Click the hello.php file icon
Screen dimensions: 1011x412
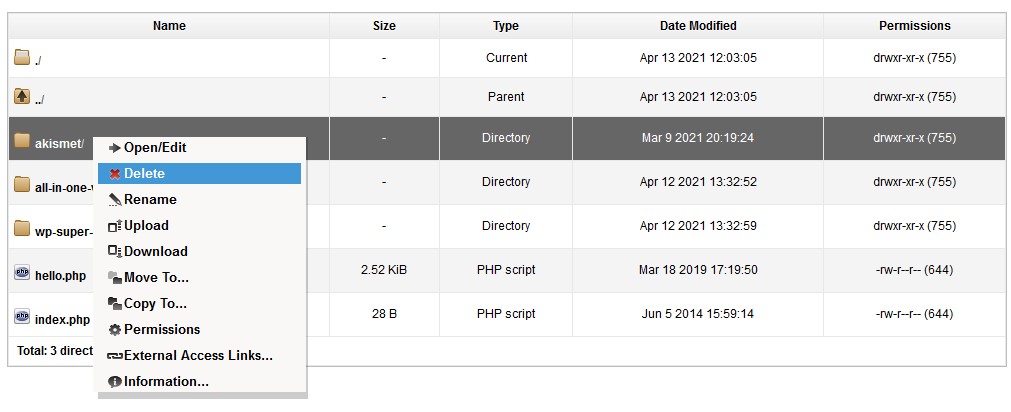[x=22, y=272]
